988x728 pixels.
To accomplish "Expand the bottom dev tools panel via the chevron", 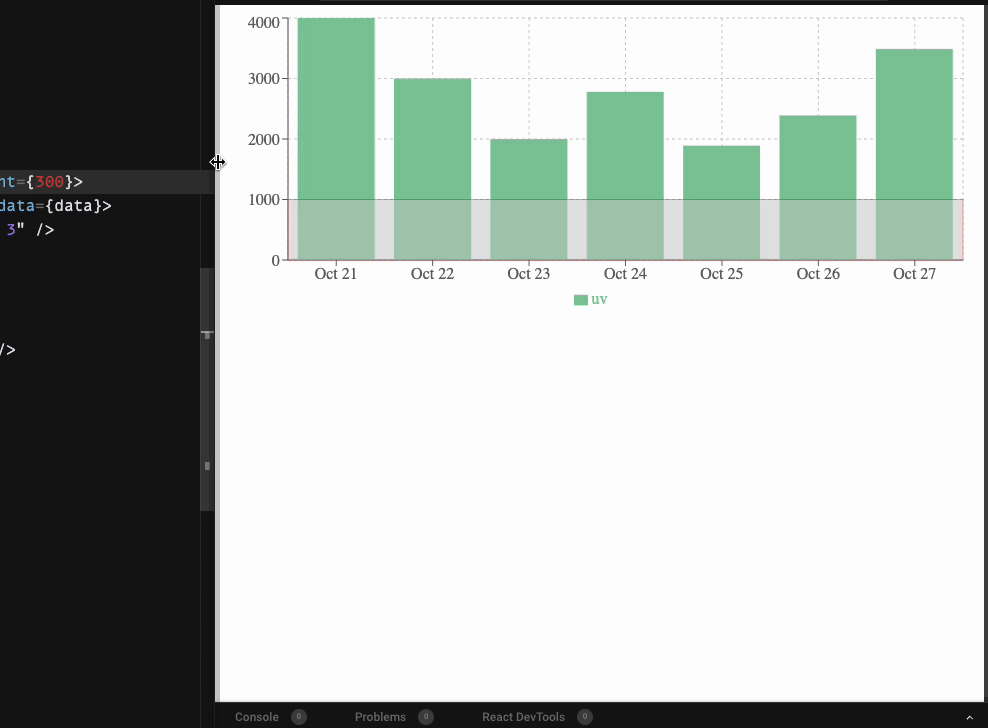I will pos(968,716).
